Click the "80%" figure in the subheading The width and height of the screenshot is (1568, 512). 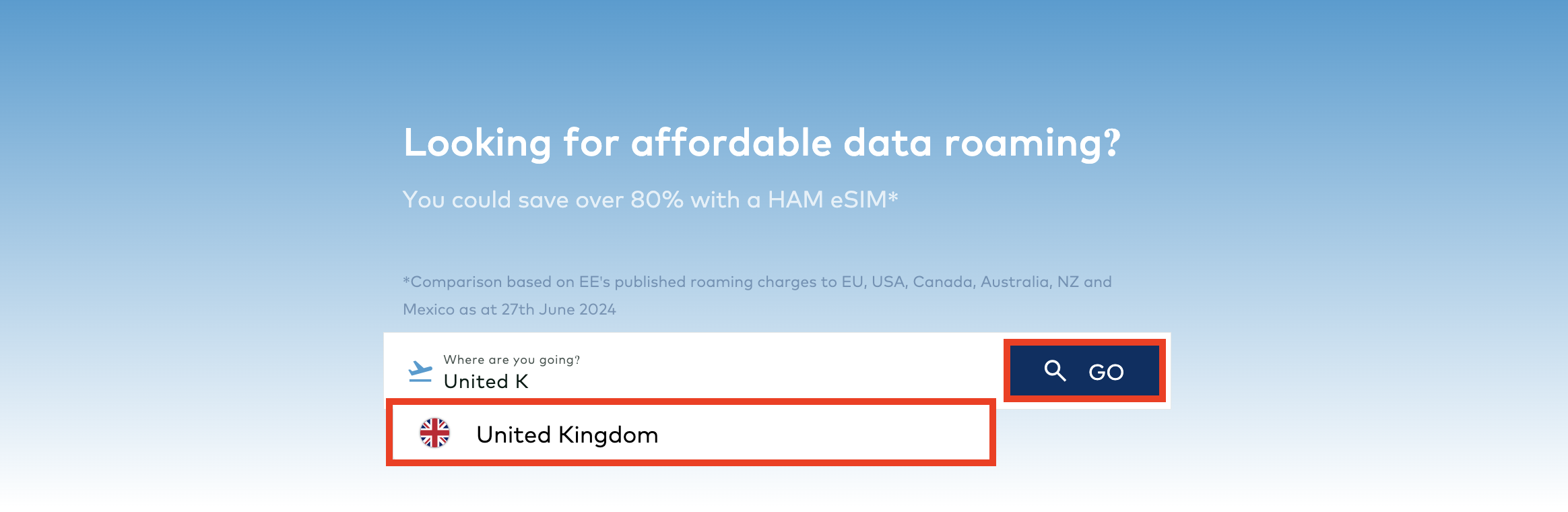[657, 200]
